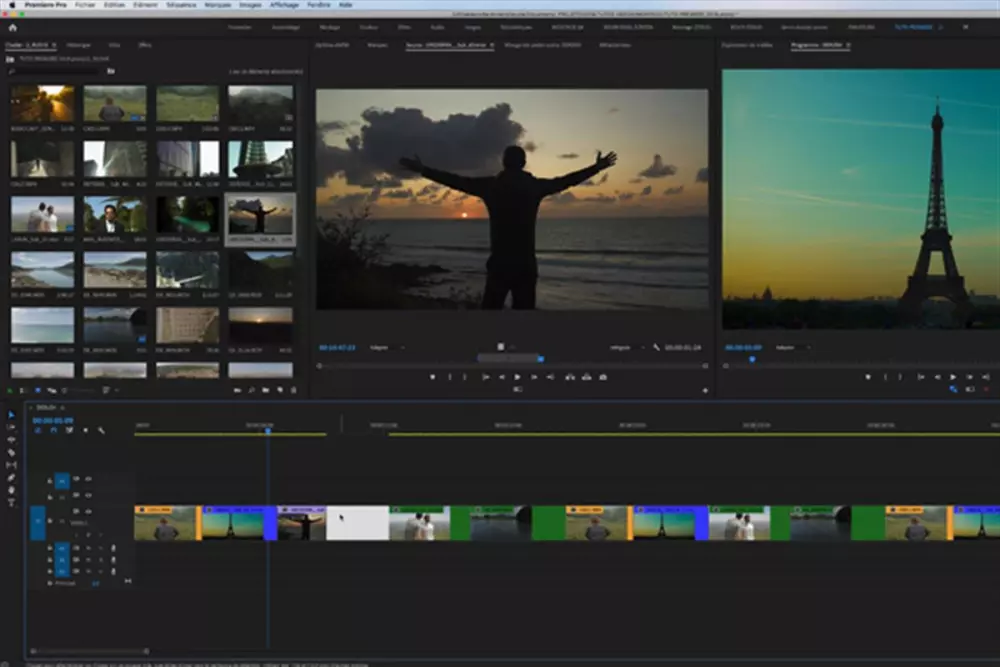
Task: Toggle V1 track output eye icon
Action: [x=88, y=513]
